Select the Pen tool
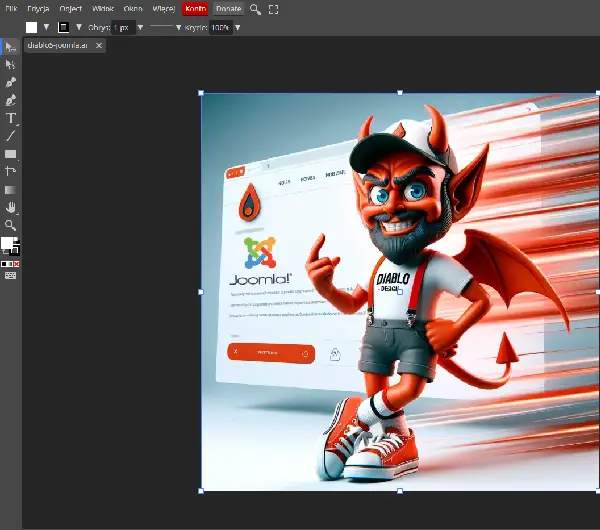 coord(10,82)
